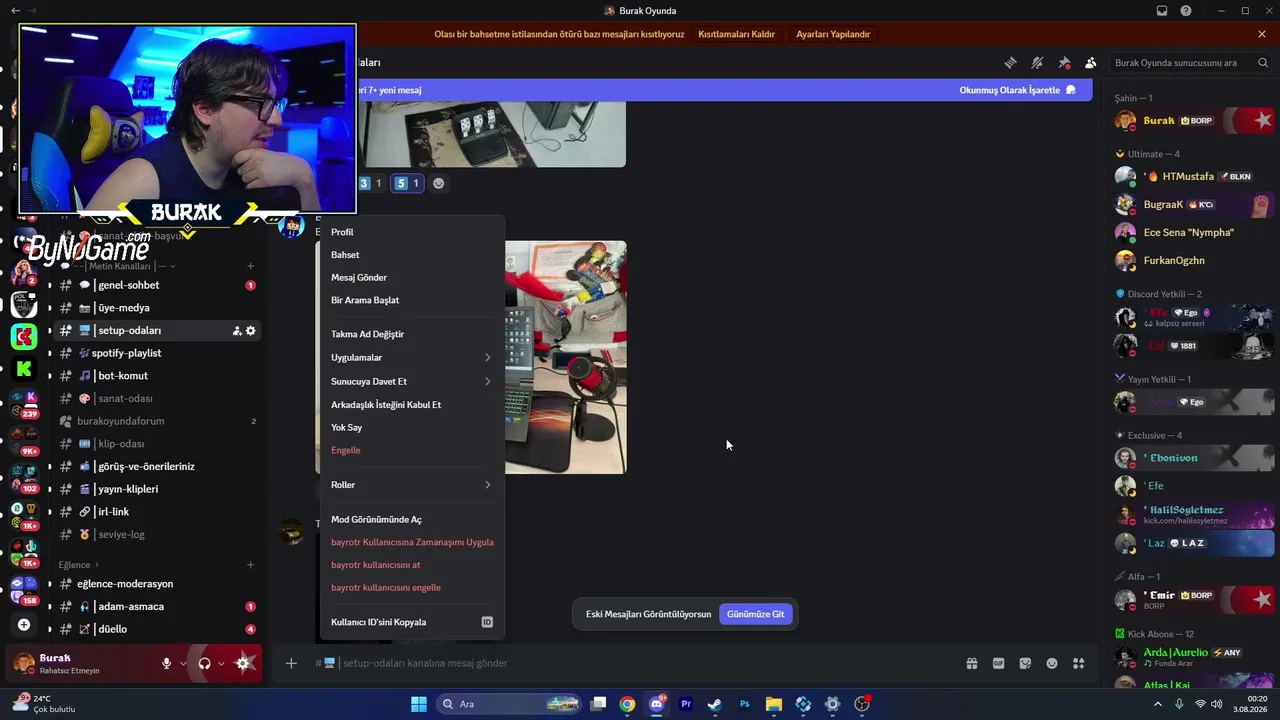Click Kullanıcı ID'sini Kopyala
The width and height of the screenshot is (1280, 720).
(x=411, y=622)
